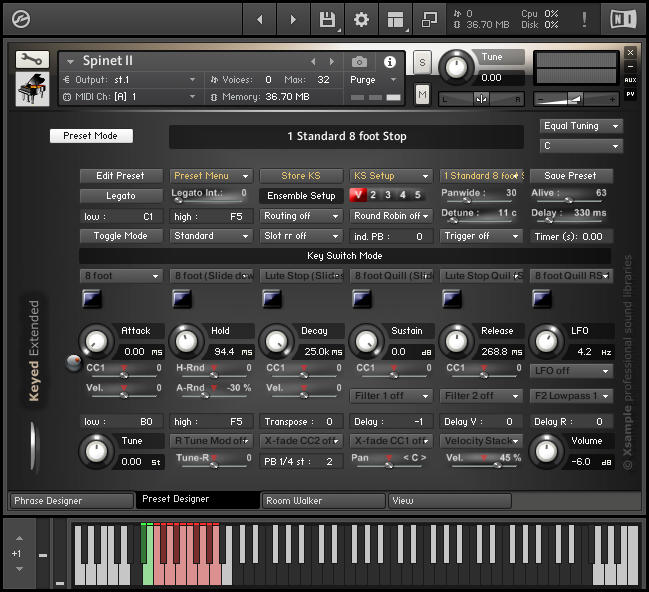649x592 pixels.
Task: Switch to Room Walker tab
Action: pyautogui.click(x=324, y=501)
